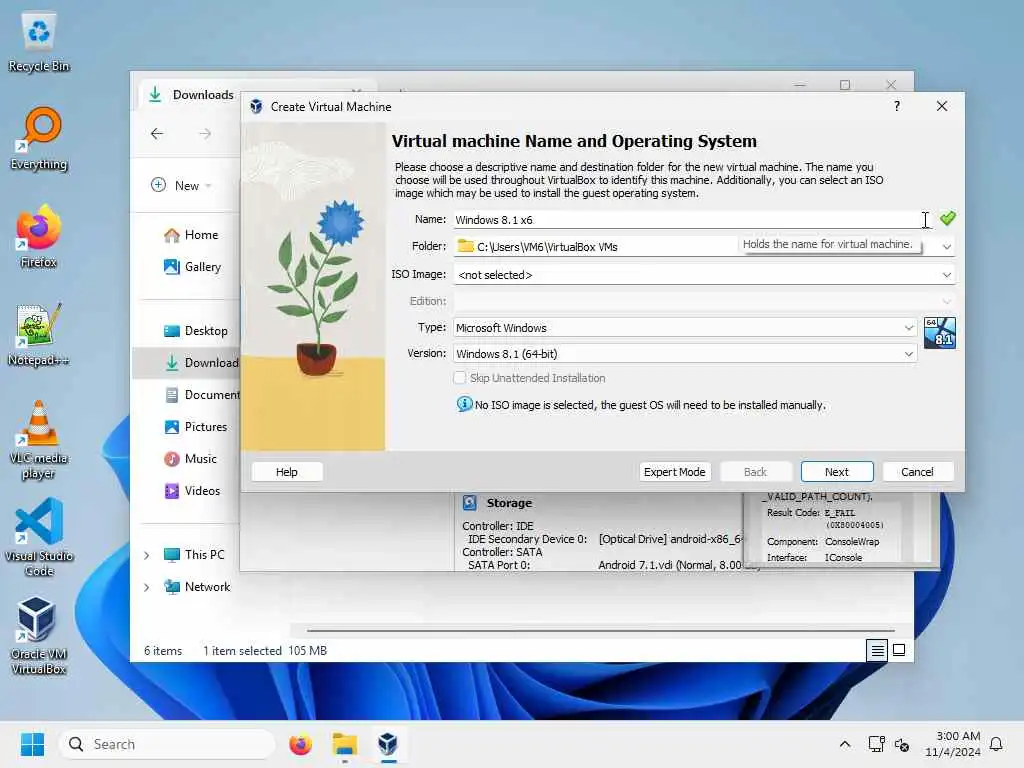Click the taskbar Search box
This screenshot has width=1024, height=768.
tap(167, 744)
